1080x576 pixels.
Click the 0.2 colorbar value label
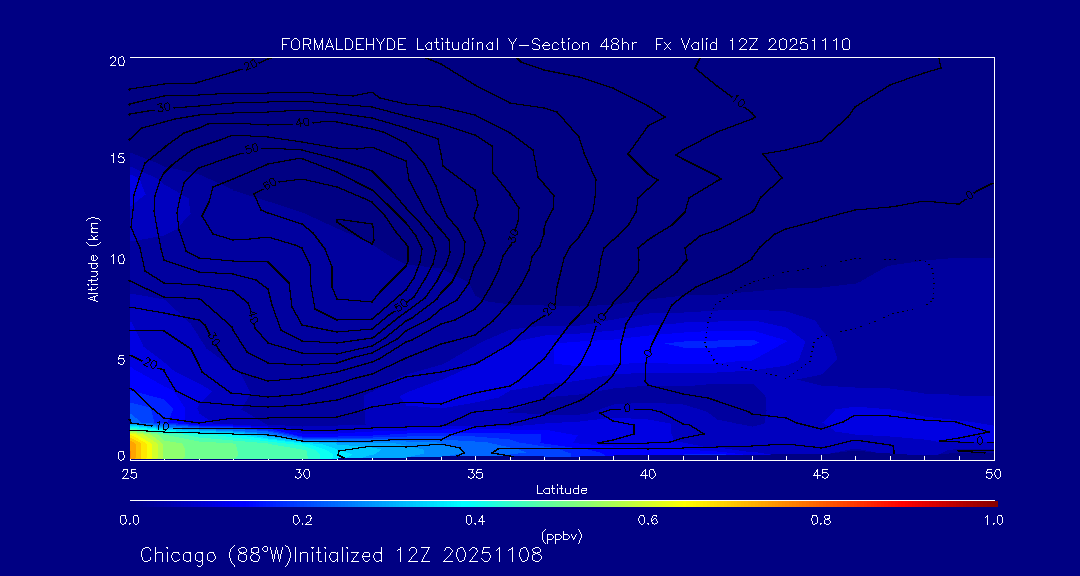click(302, 520)
